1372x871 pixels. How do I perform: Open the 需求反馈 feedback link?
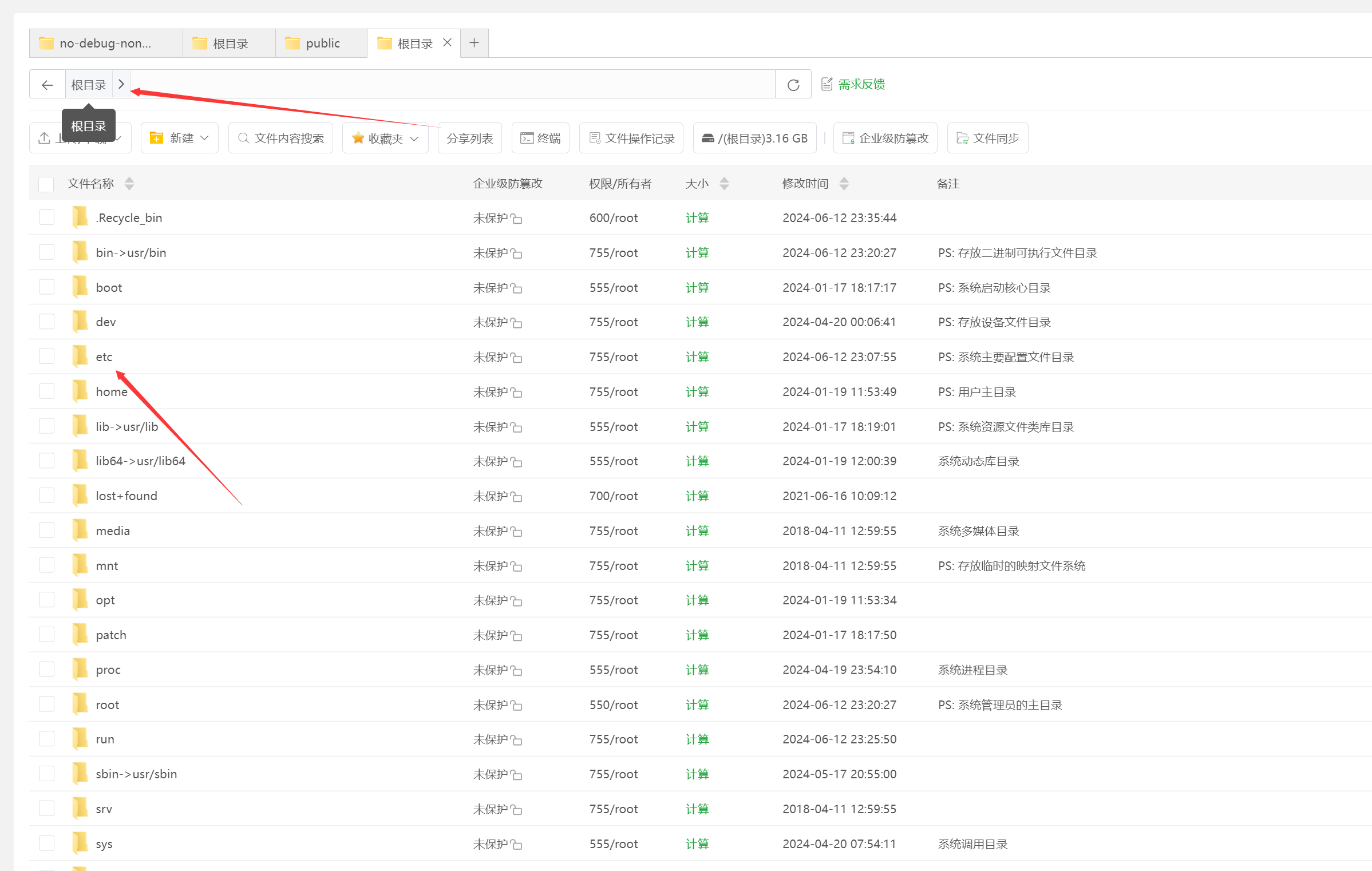[x=853, y=84]
